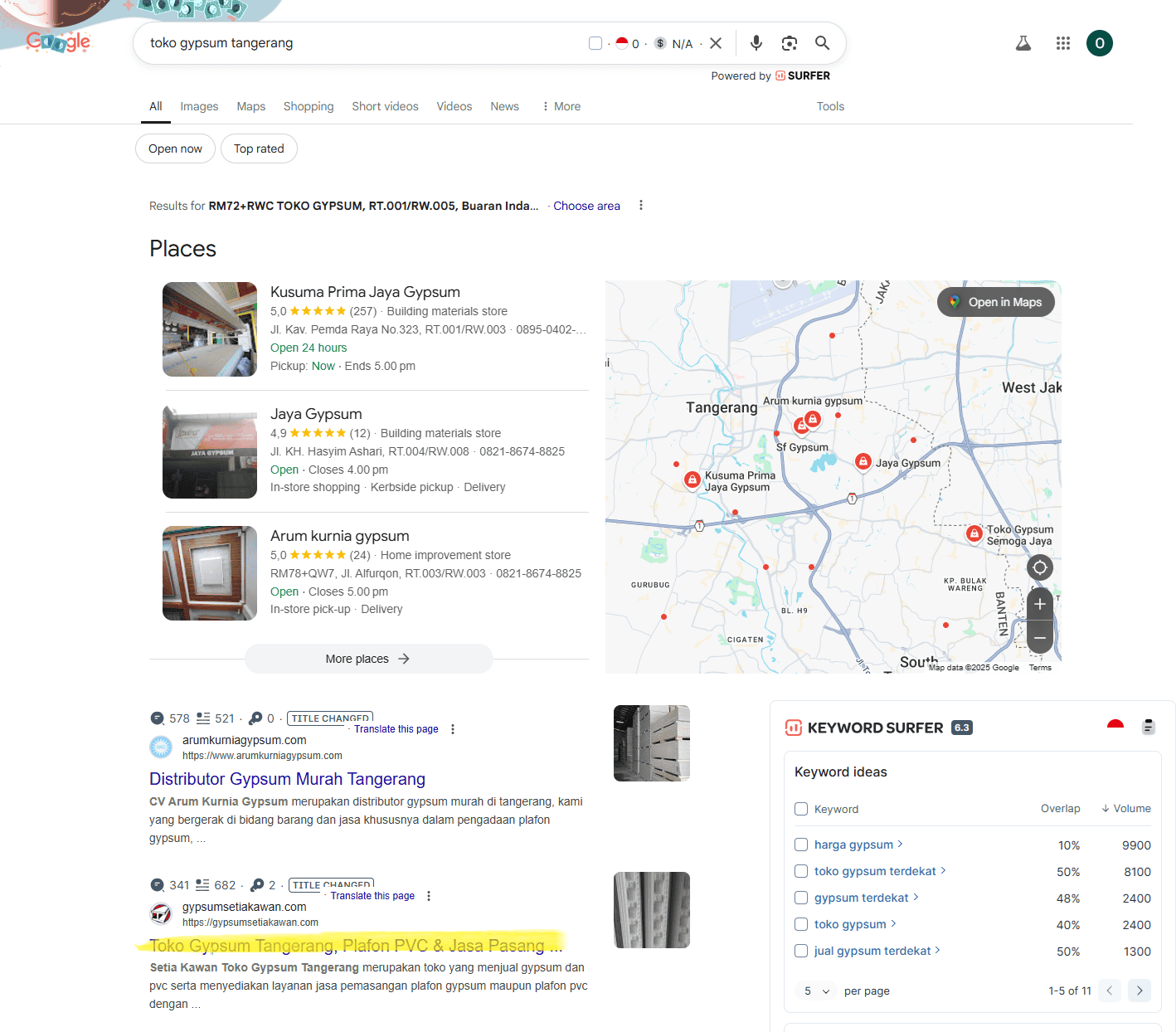The width and height of the screenshot is (1176, 1032).
Task: Open Google Lens image search
Action: pyautogui.click(x=789, y=43)
